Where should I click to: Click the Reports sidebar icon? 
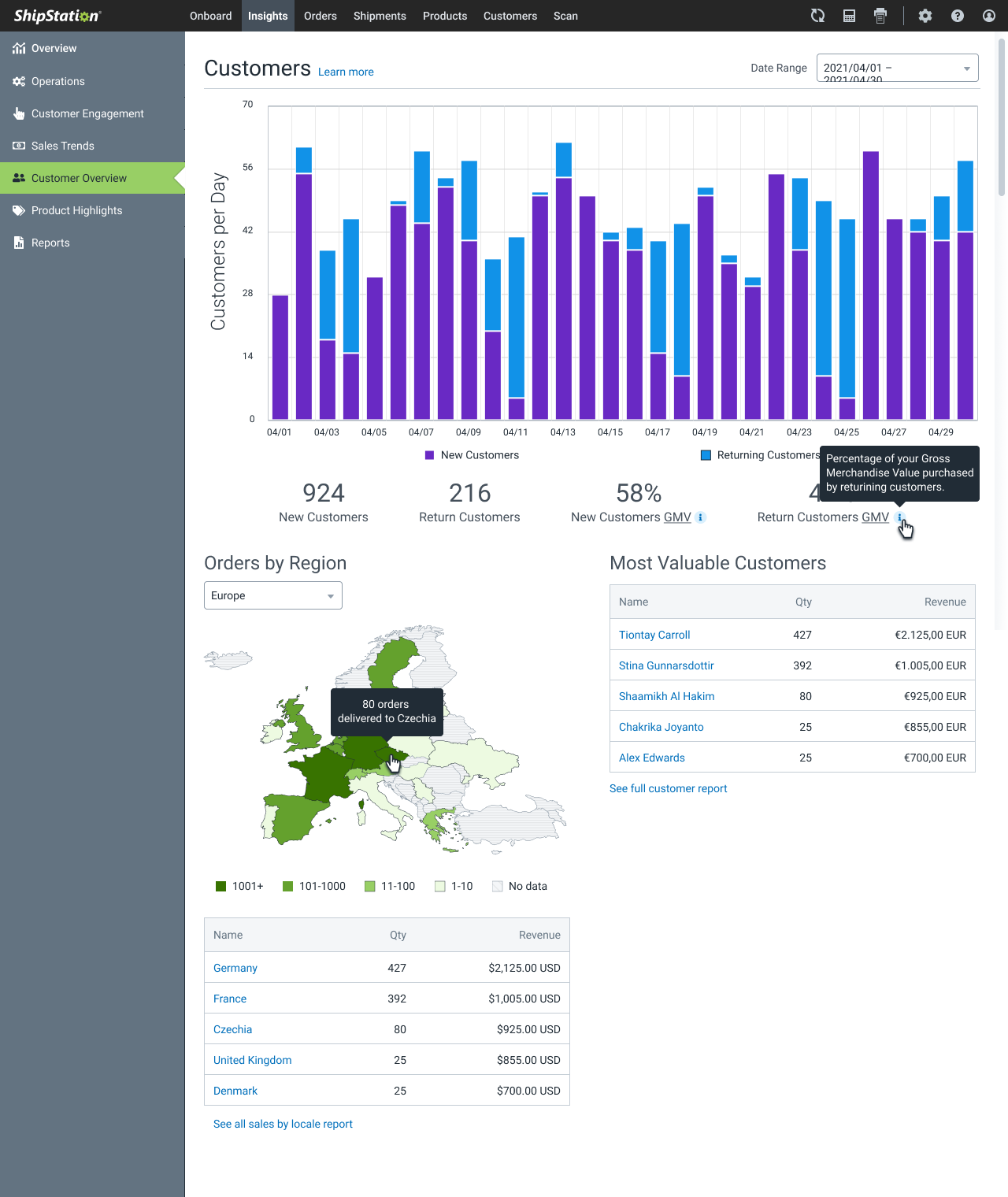pyautogui.click(x=19, y=243)
